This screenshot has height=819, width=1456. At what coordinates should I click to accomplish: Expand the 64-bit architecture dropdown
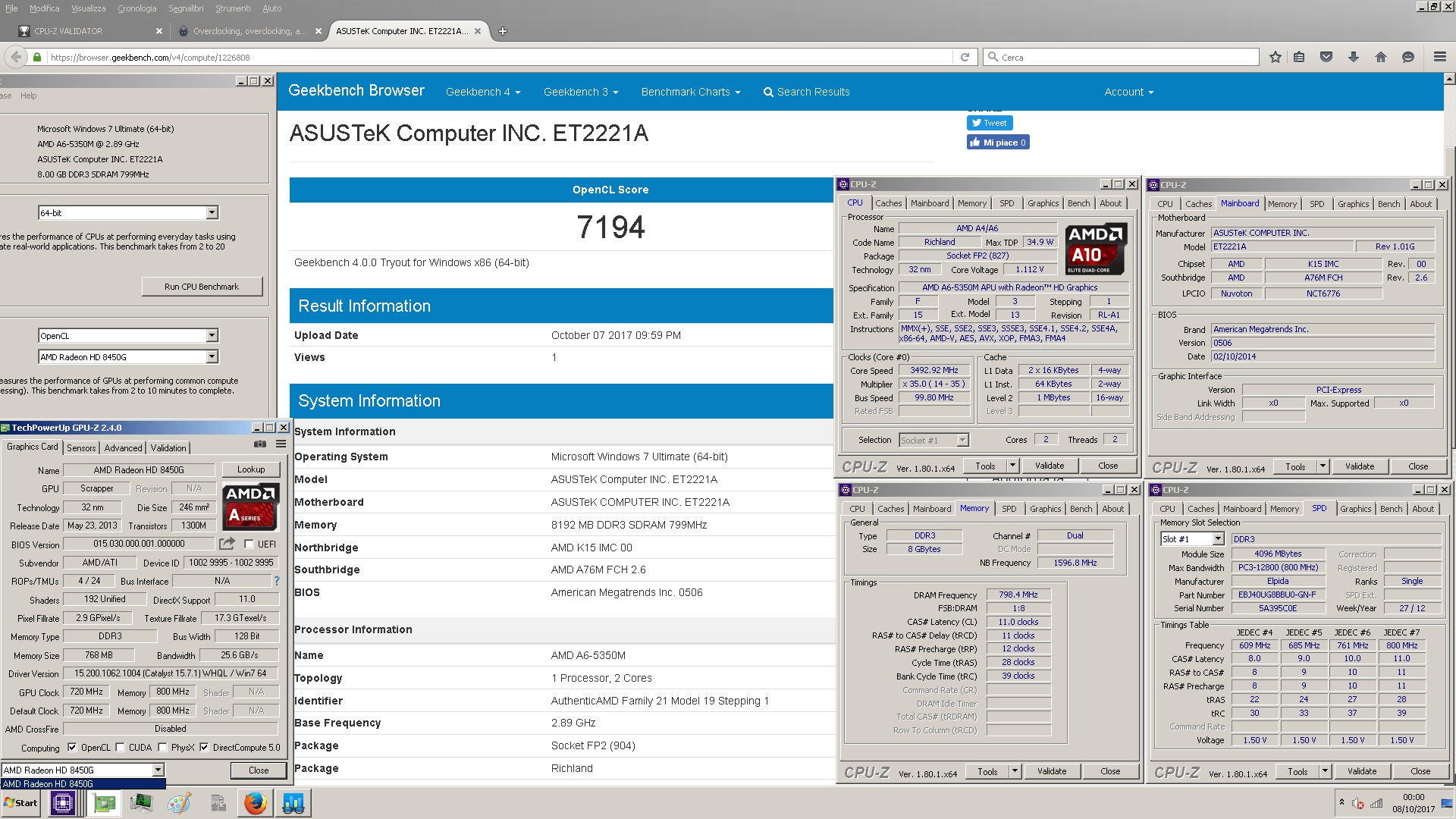(212, 213)
